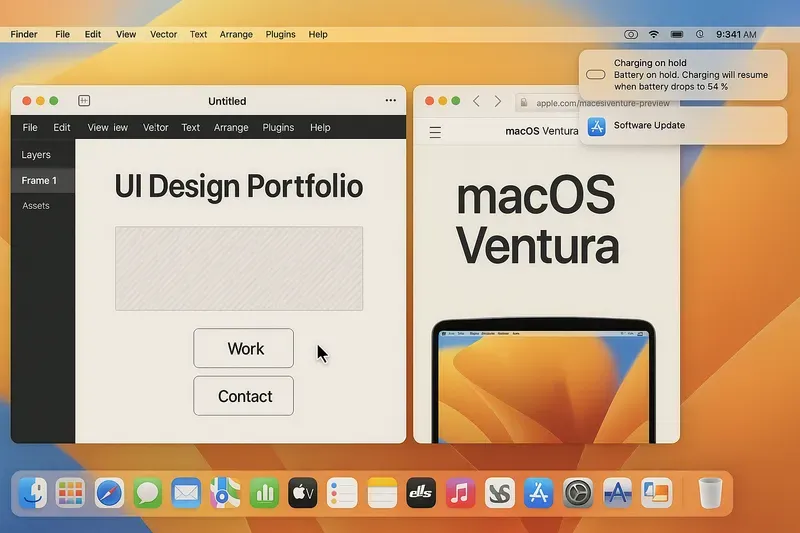Click the 9:341 AM clock in menu bar
This screenshot has height=533, width=800.
click(736, 34)
